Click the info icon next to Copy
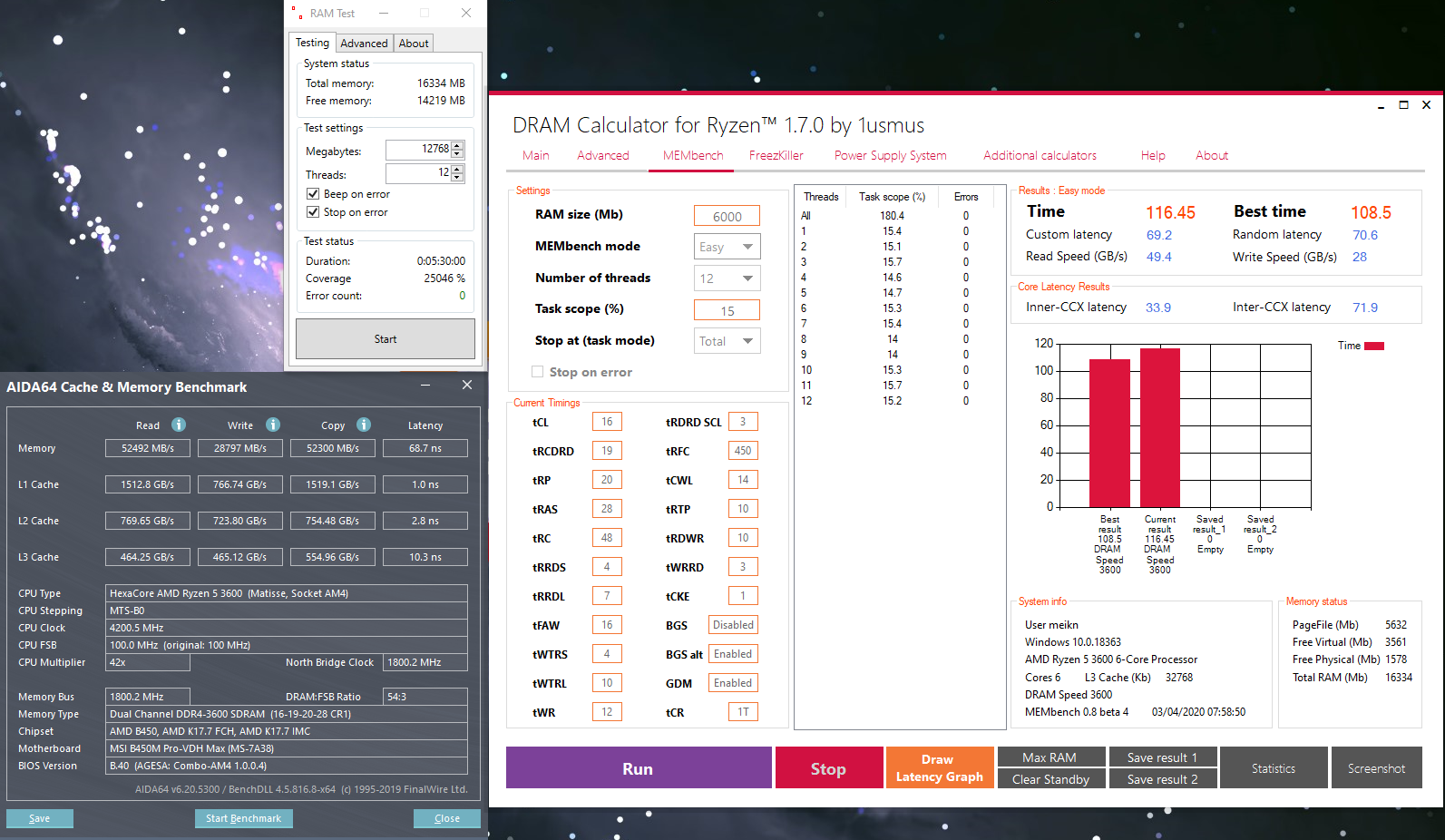The width and height of the screenshot is (1445, 840). click(x=364, y=425)
